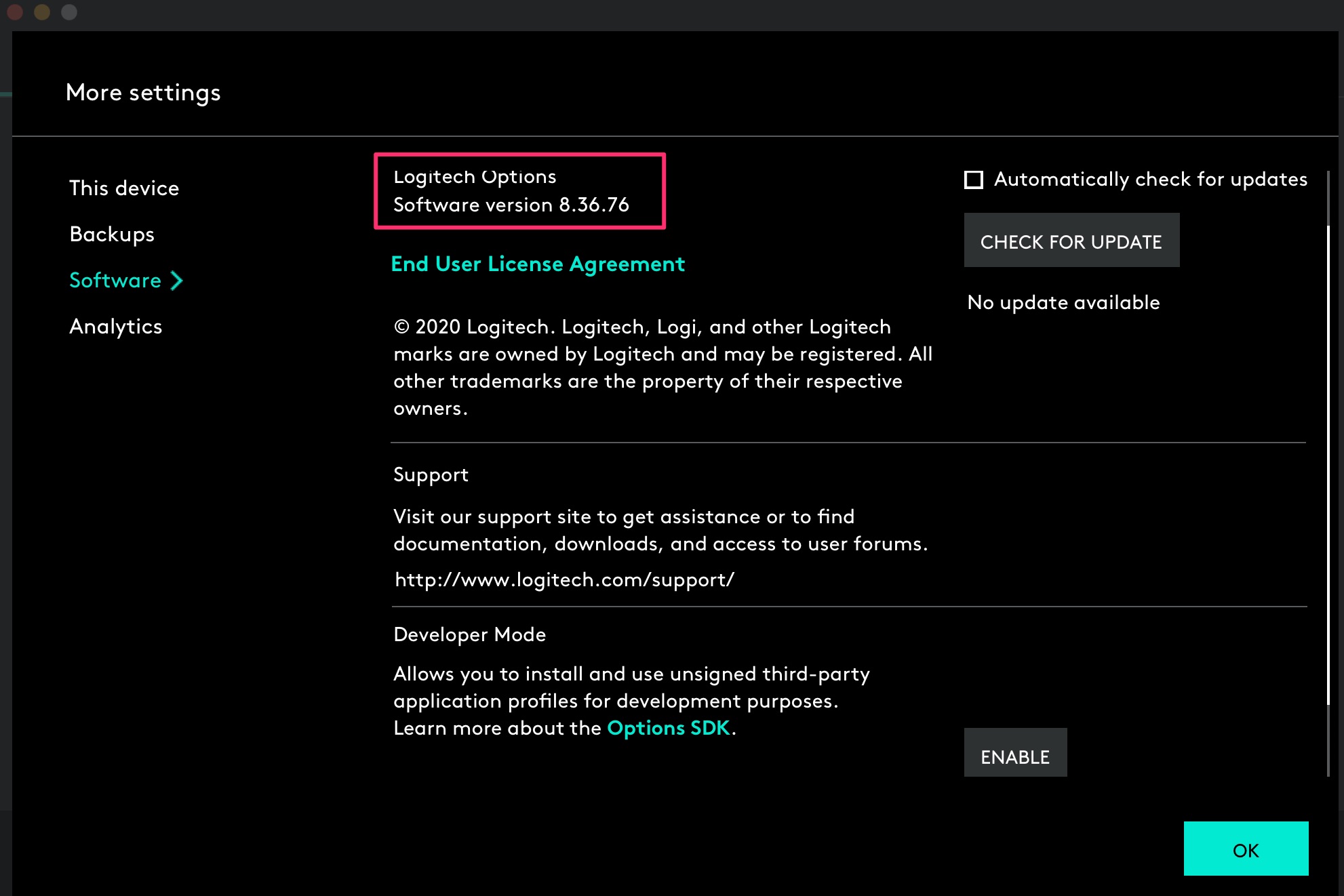1344x896 pixels.
Task: Confirm settings with the OK button
Action: pos(1246,849)
